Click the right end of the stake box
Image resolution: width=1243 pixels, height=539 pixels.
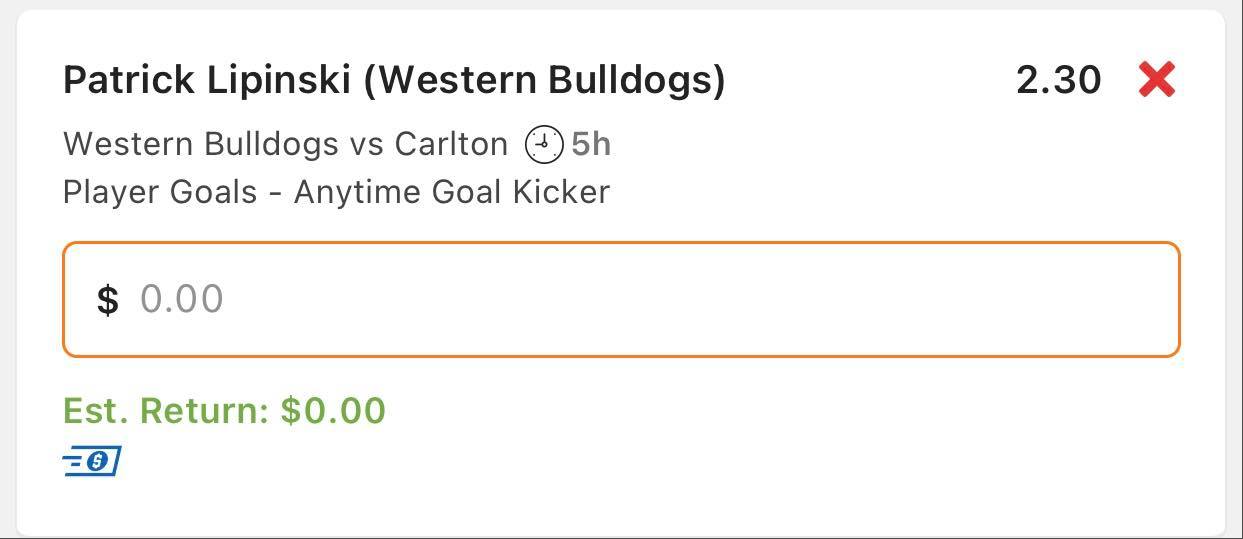pyautogui.click(x=1140, y=299)
